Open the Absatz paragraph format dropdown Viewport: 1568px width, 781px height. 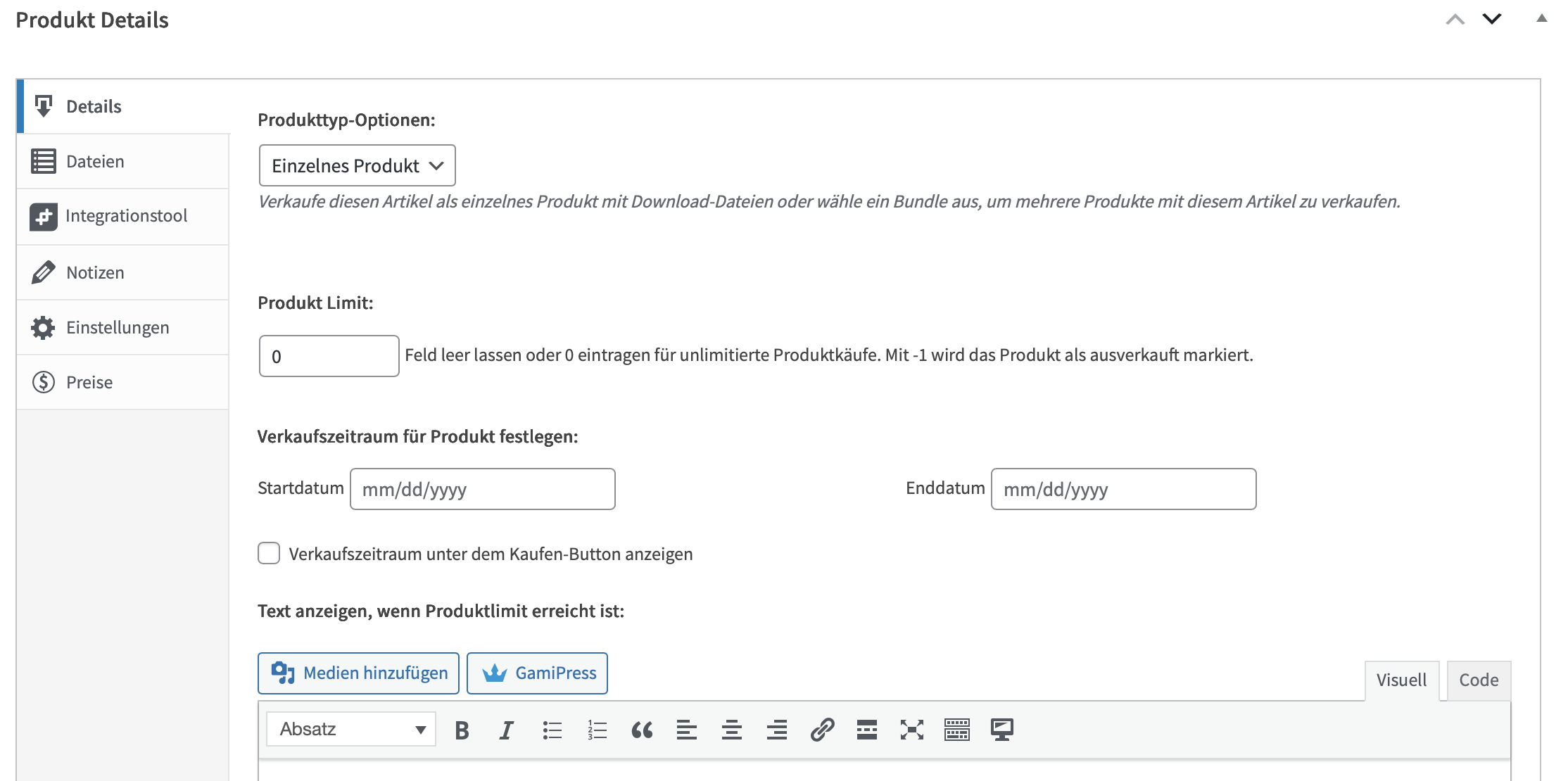pos(351,729)
